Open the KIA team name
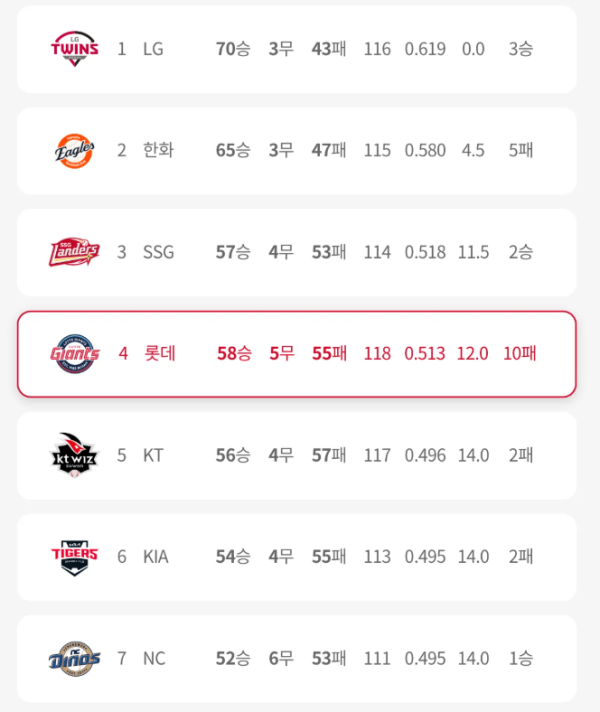Screen dimensions: 600x712 156,557
